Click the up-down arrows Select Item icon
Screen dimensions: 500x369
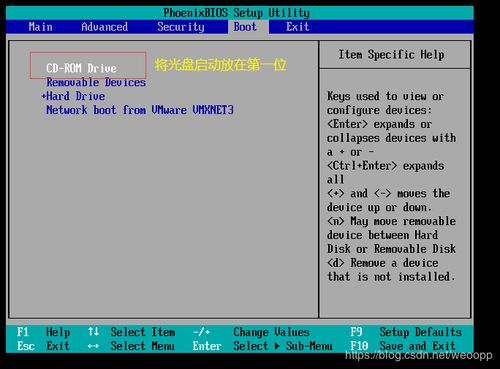tap(93, 332)
